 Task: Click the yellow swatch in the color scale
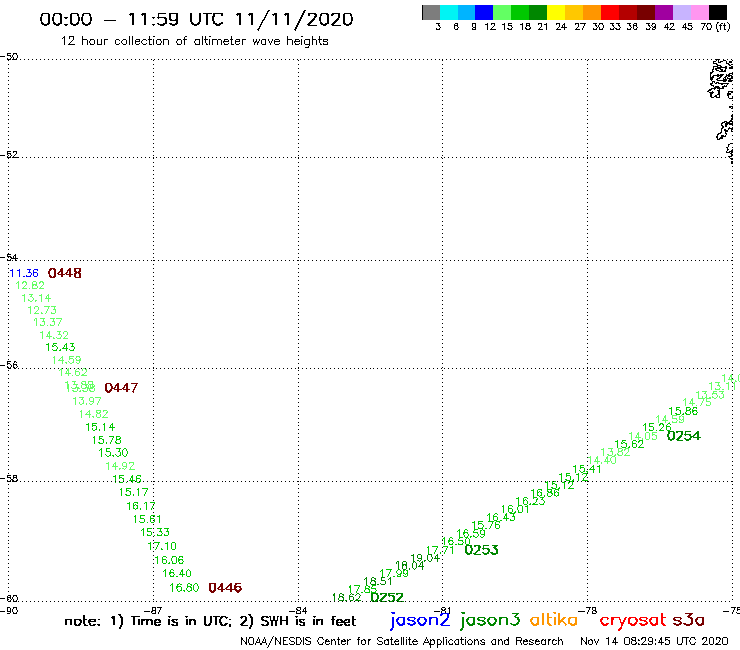[x=555, y=12]
